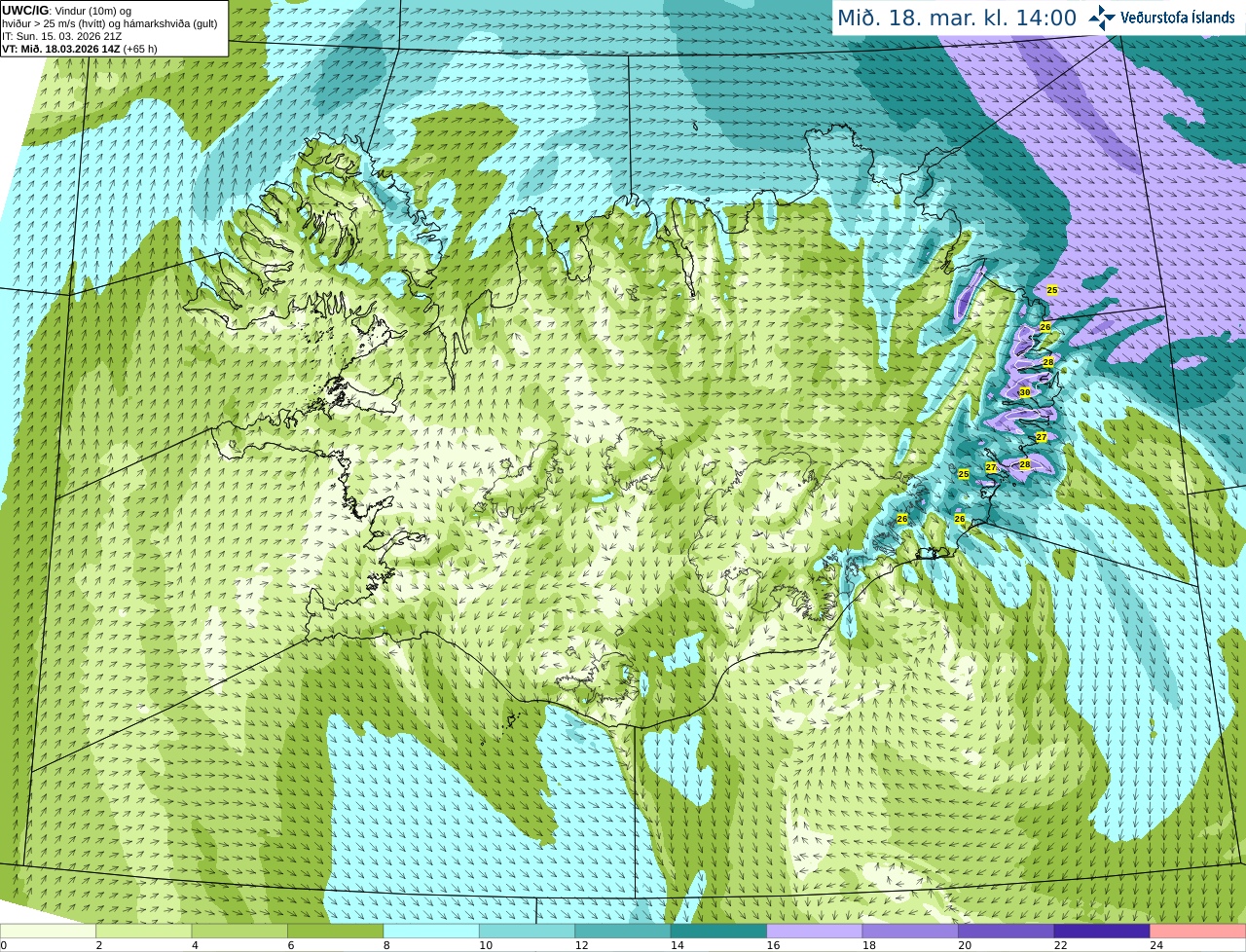Image resolution: width=1246 pixels, height=952 pixels.
Task: Click the legend scale number 2
Action: 98,945
